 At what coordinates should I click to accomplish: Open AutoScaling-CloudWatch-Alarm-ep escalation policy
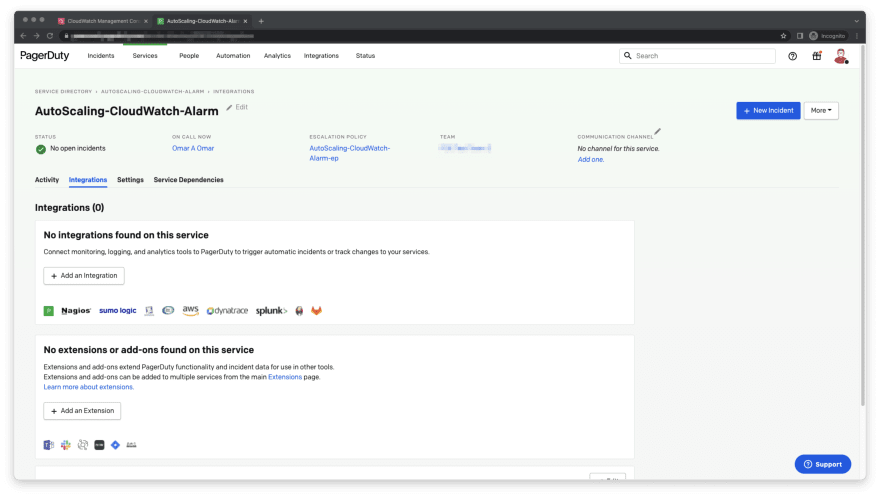click(x=350, y=154)
